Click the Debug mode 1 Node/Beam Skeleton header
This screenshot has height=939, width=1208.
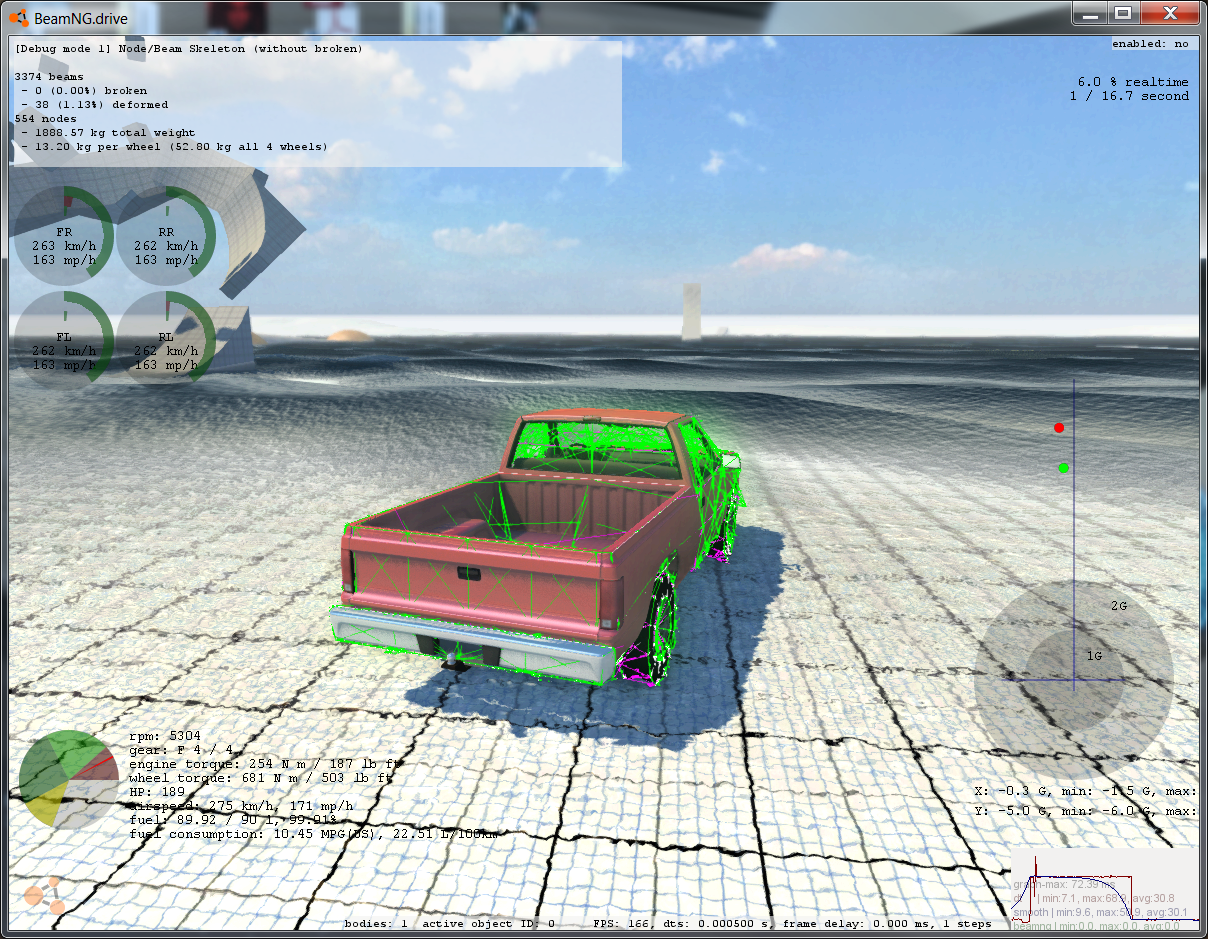click(x=189, y=48)
